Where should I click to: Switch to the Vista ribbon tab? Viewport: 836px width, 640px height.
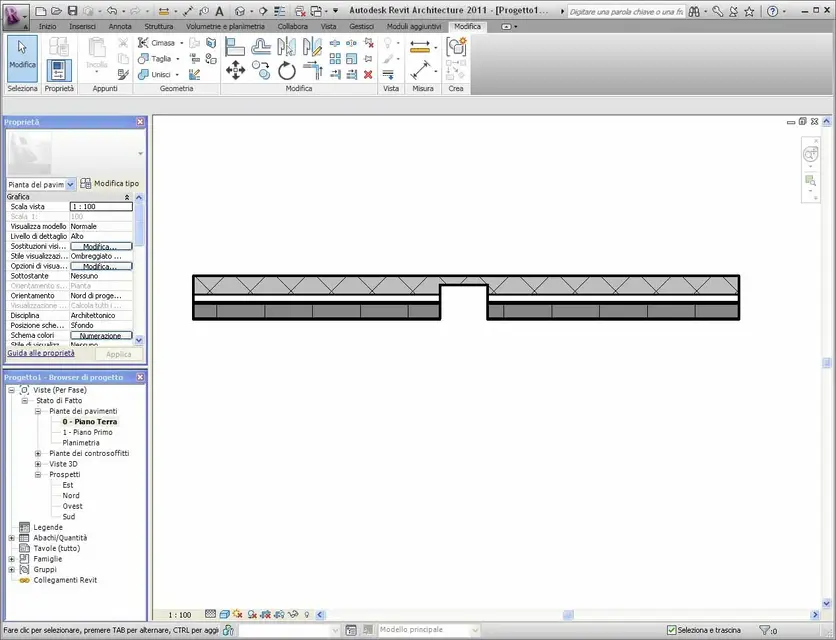click(x=328, y=26)
